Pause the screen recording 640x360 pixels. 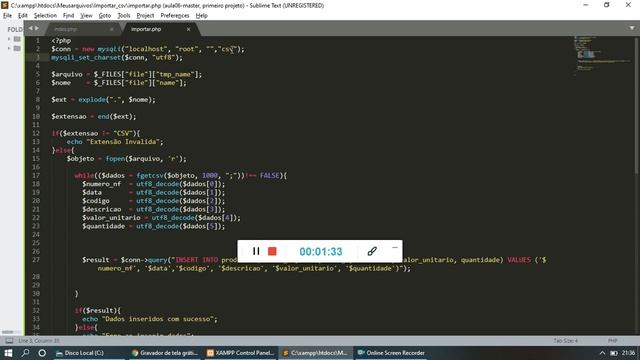[x=256, y=251]
